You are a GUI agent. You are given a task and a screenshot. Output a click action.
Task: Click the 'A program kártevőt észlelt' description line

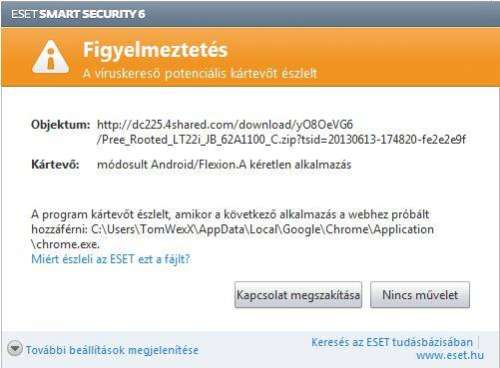click(x=230, y=214)
